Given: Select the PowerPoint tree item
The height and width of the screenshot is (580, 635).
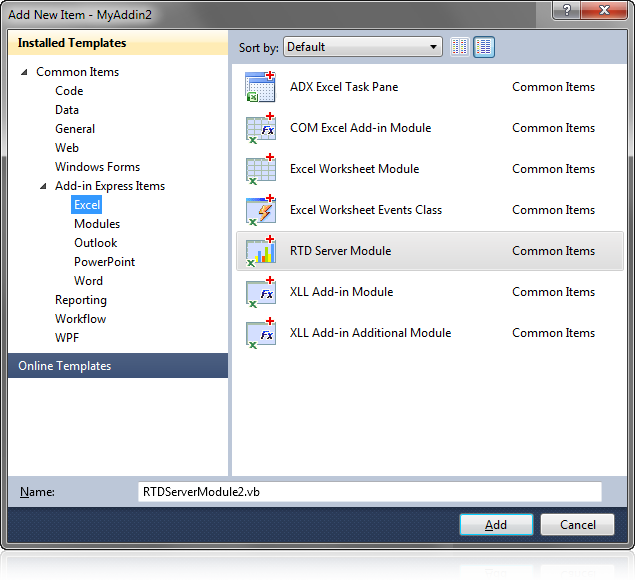Looking at the screenshot, I should 104,262.
